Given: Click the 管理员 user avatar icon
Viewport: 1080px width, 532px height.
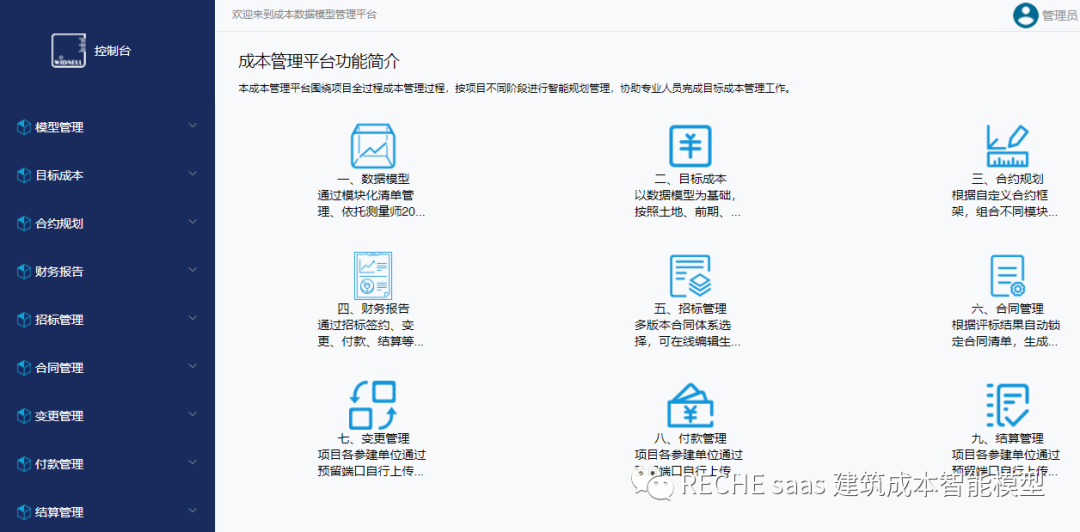Looking at the screenshot, I should point(1025,15).
